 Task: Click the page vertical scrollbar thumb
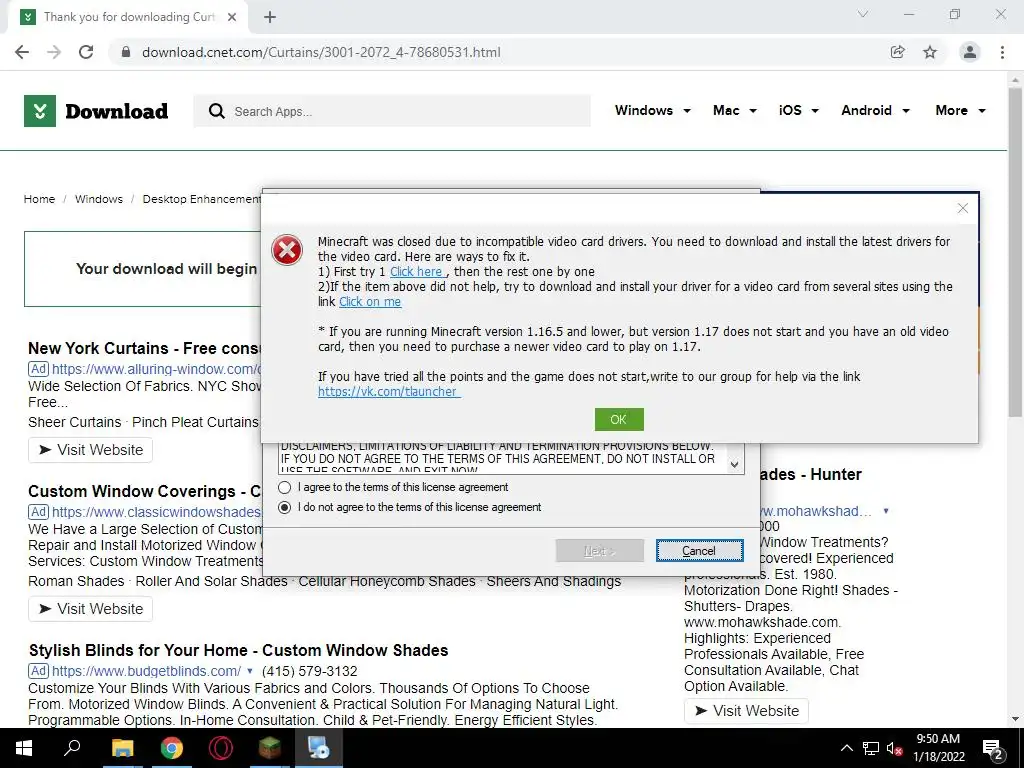[1015, 253]
